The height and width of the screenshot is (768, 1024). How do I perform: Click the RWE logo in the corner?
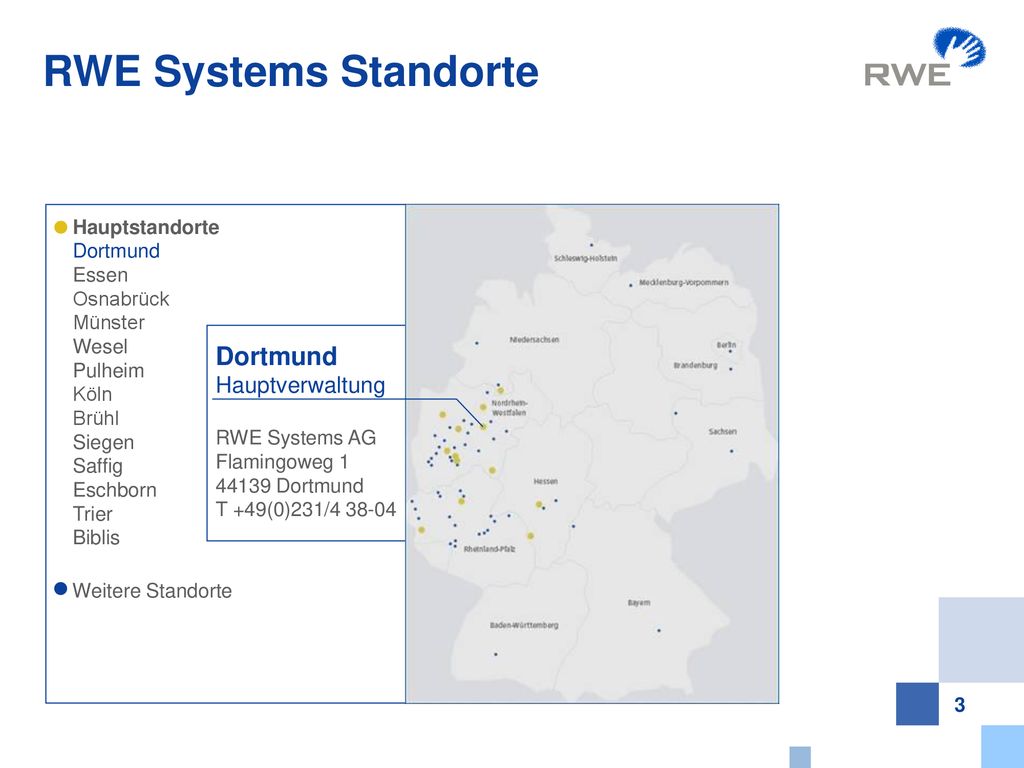point(924,57)
